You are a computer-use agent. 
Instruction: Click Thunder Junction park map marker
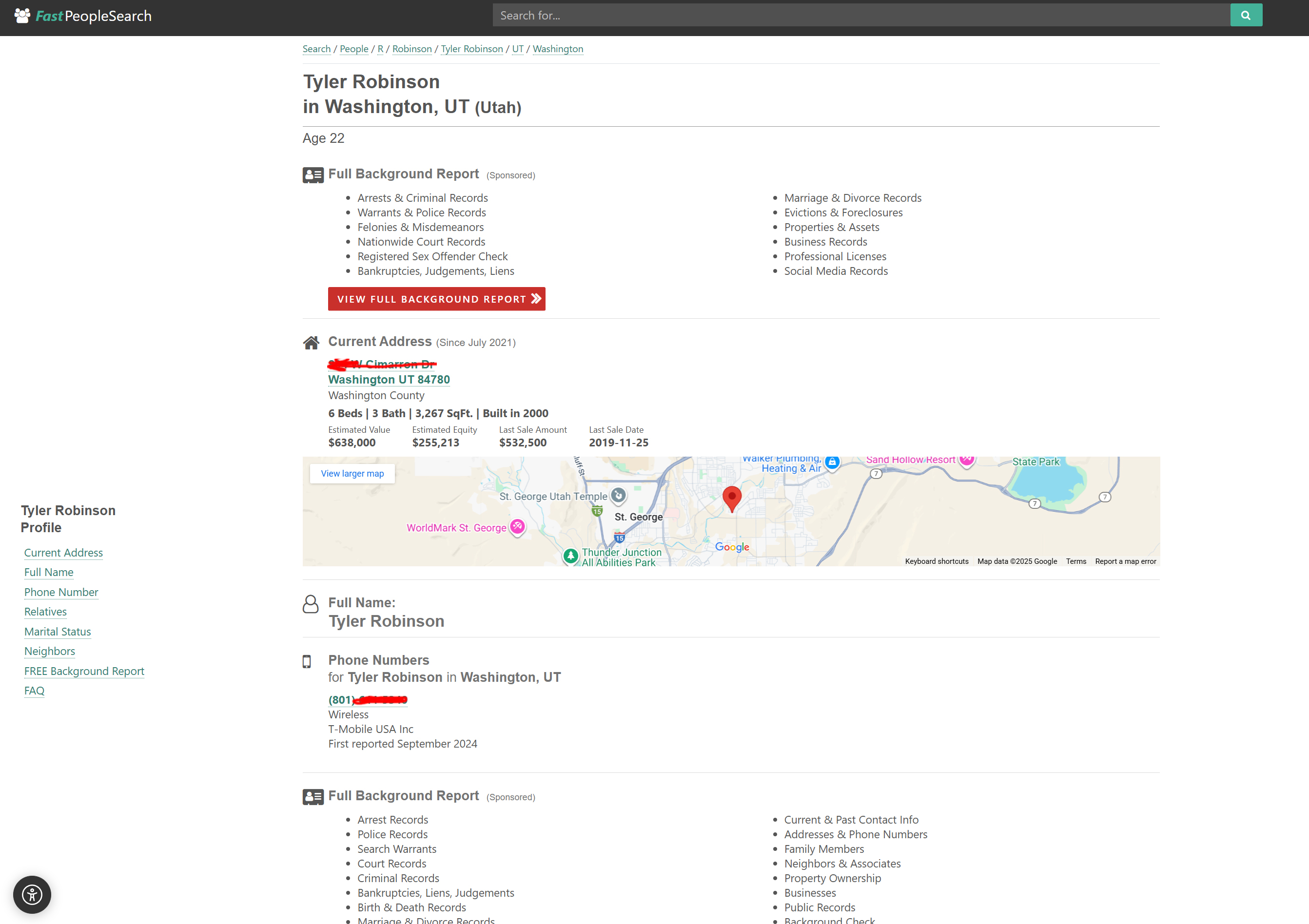[x=570, y=555]
